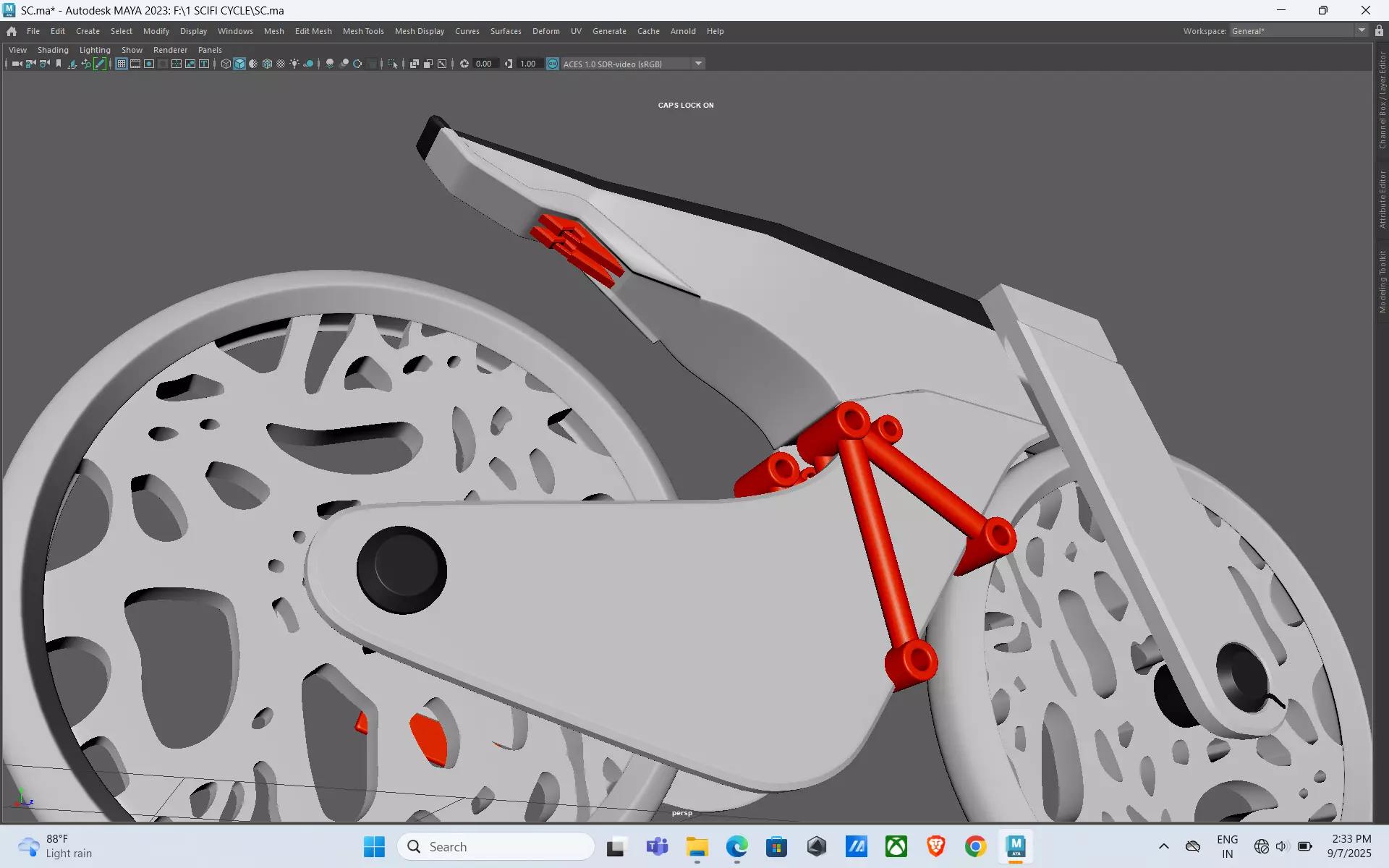Click the Exposure reset icon
Viewport: 1389px width, 868px height.
click(x=464, y=64)
